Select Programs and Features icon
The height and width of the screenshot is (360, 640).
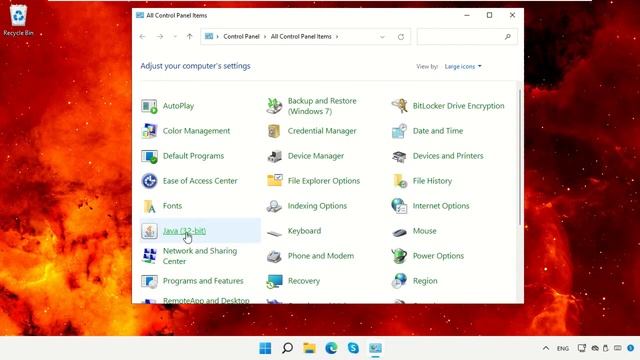149,281
